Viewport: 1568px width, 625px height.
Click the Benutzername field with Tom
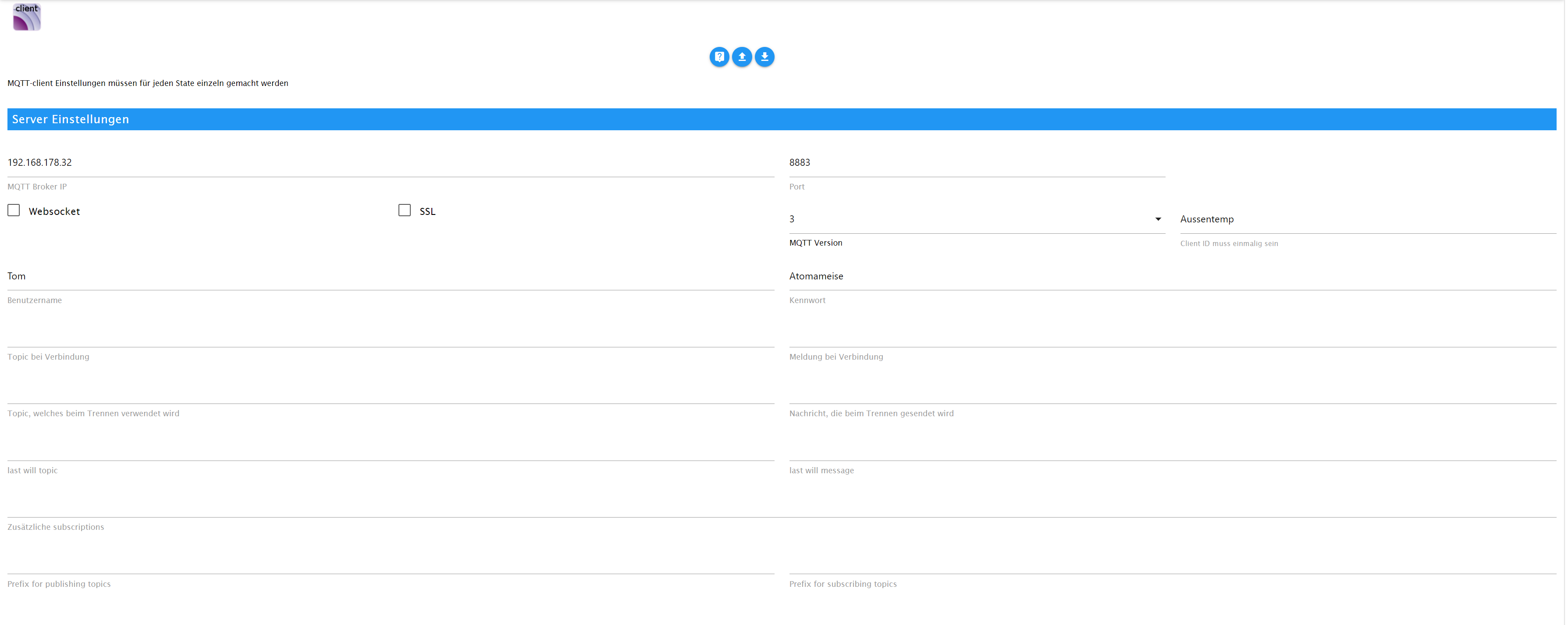[x=391, y=277]
